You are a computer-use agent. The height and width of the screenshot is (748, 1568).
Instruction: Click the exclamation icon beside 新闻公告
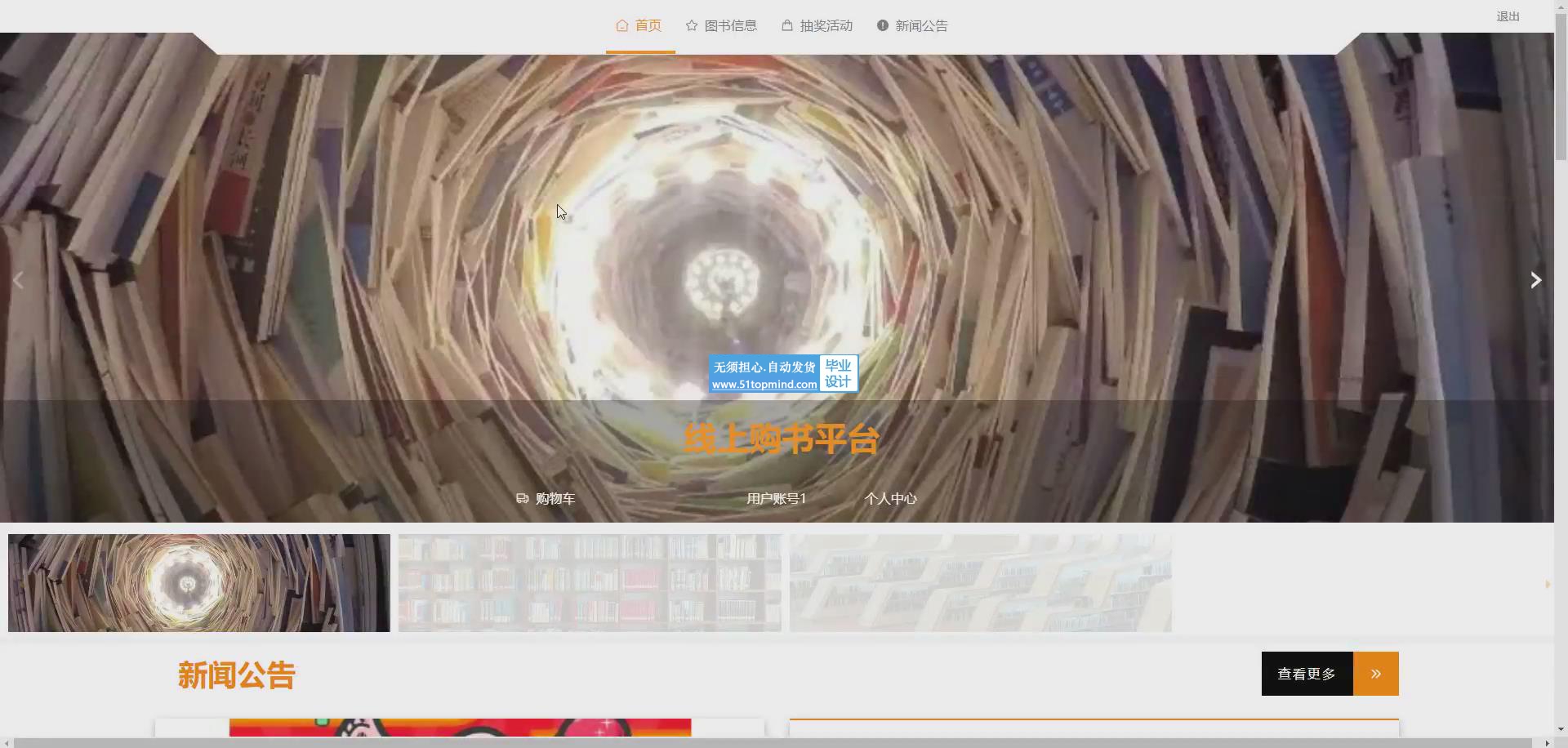[883, 25]
